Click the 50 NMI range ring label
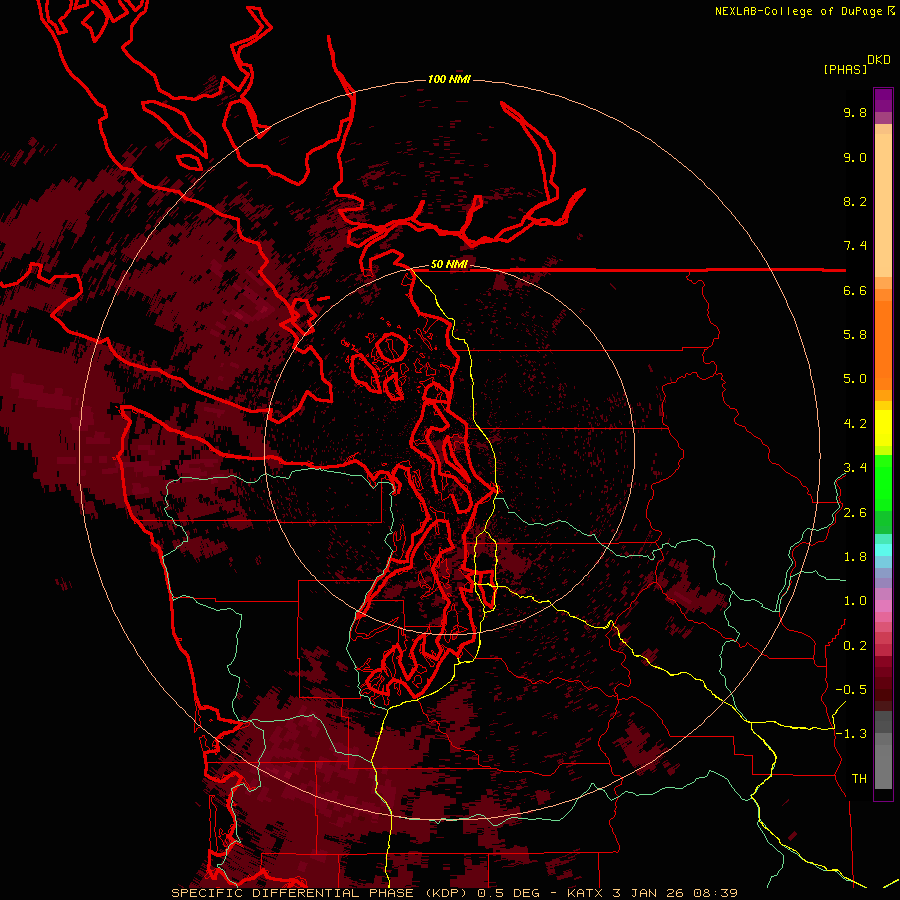Viewport: 900px width, 900px height. coord(449,265)
